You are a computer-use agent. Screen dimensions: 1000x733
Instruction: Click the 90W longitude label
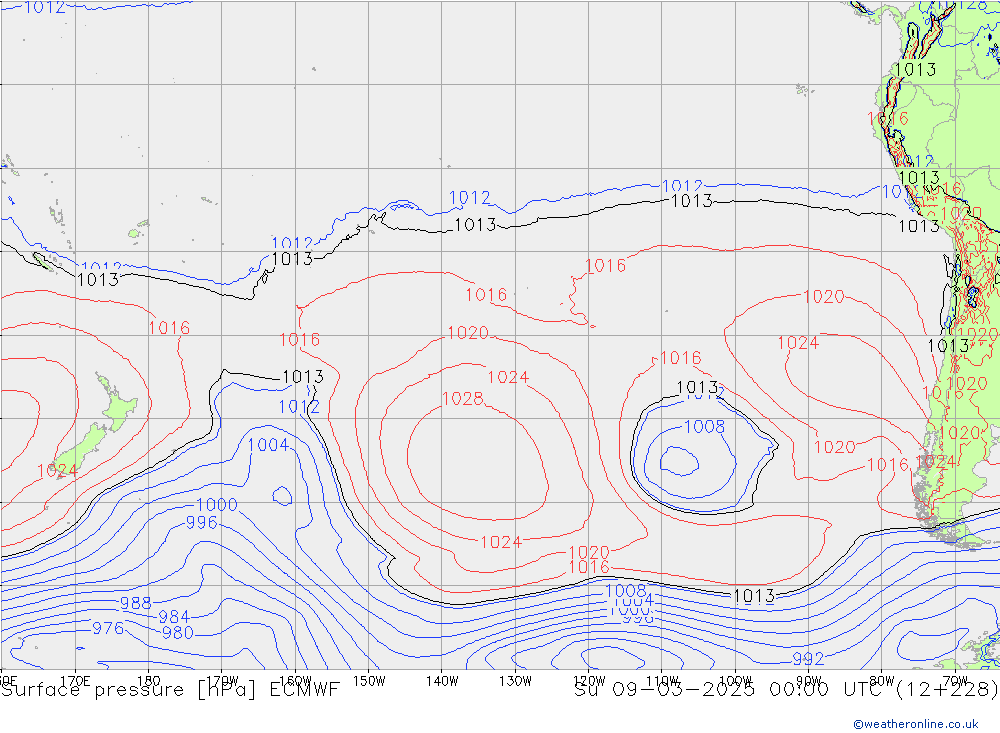(809, 681)
